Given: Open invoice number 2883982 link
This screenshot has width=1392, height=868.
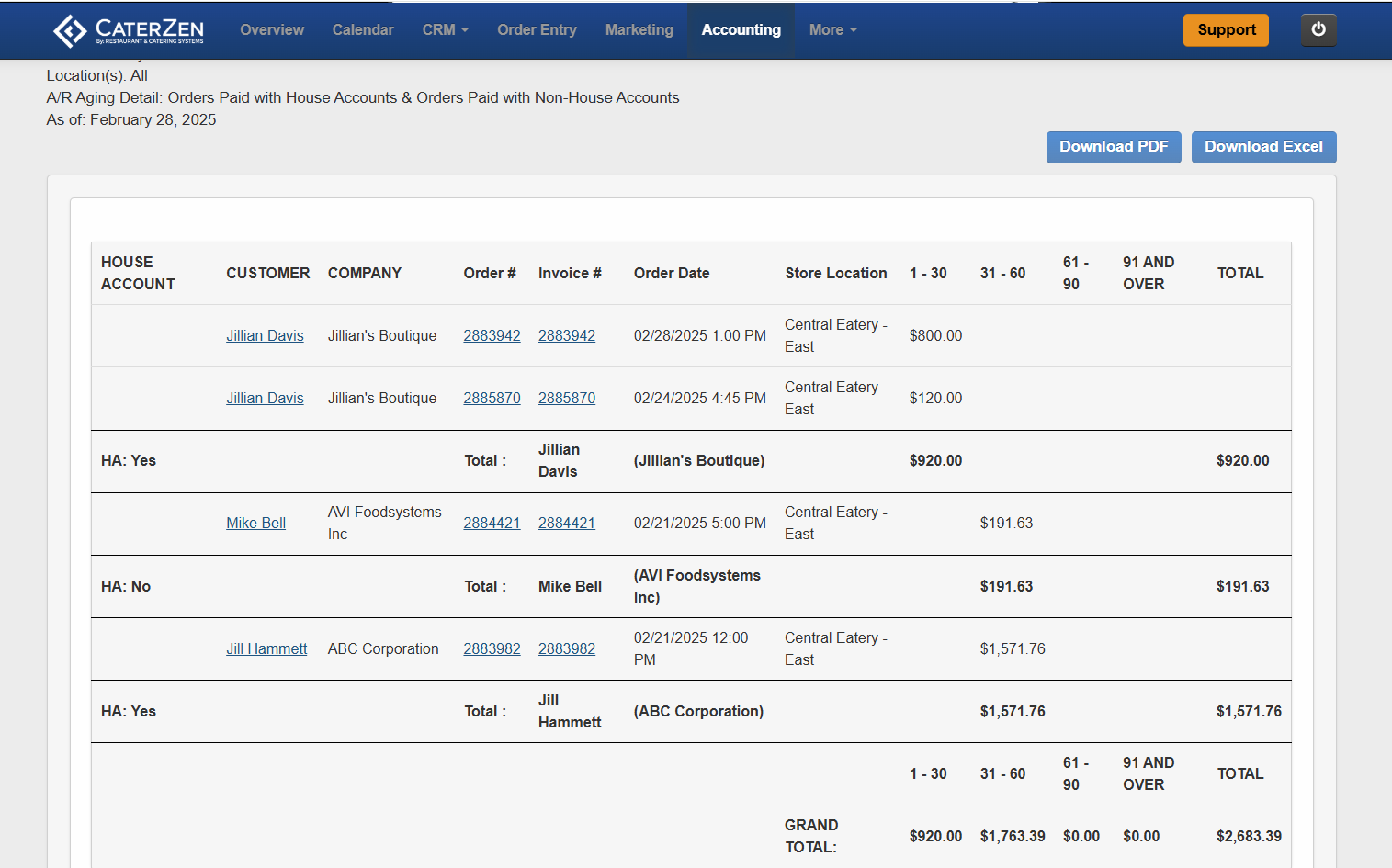Looking at the screenshot, I should [567, 649].
